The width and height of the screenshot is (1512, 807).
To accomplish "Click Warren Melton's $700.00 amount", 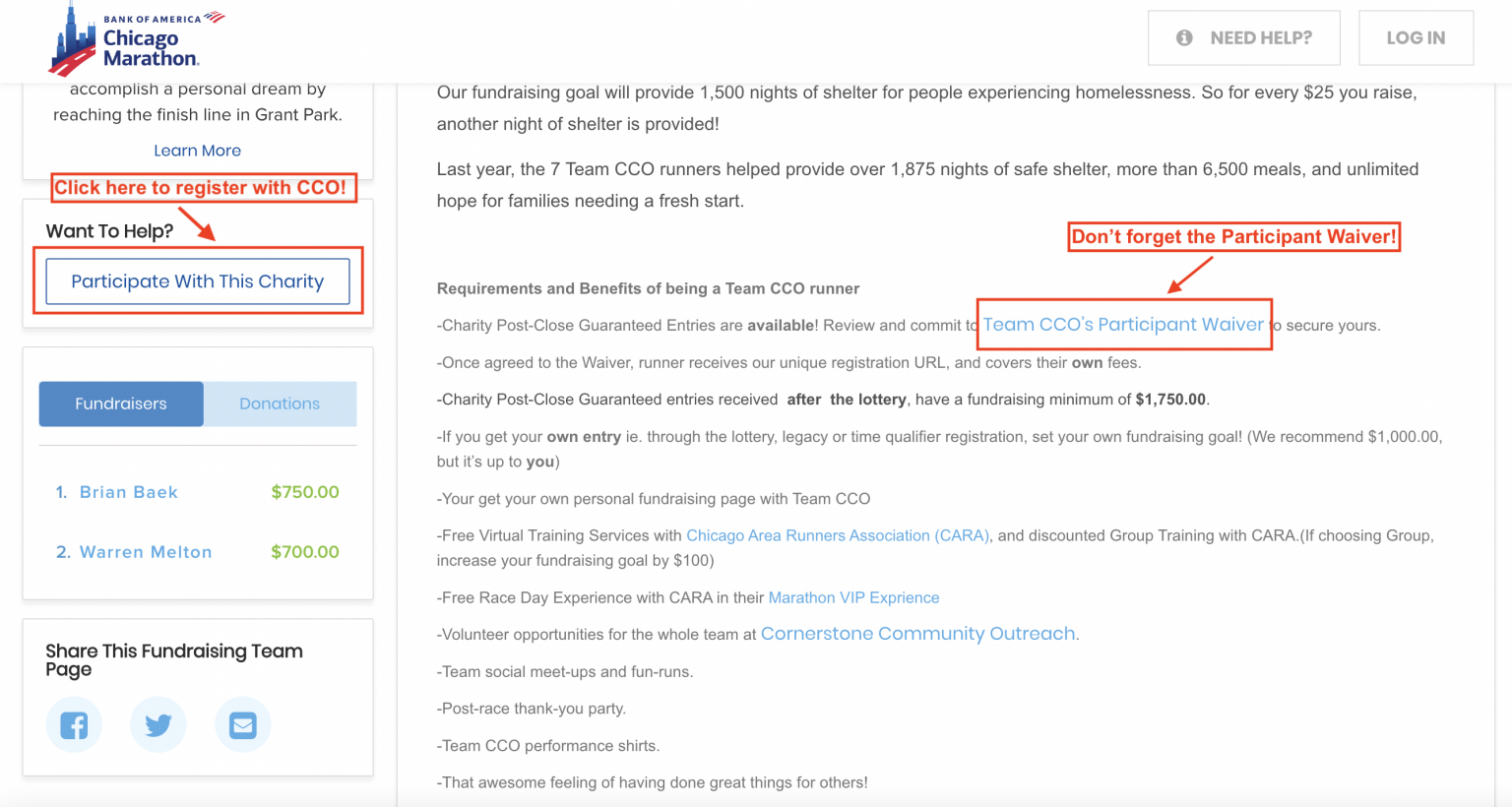I will point(305,552).
